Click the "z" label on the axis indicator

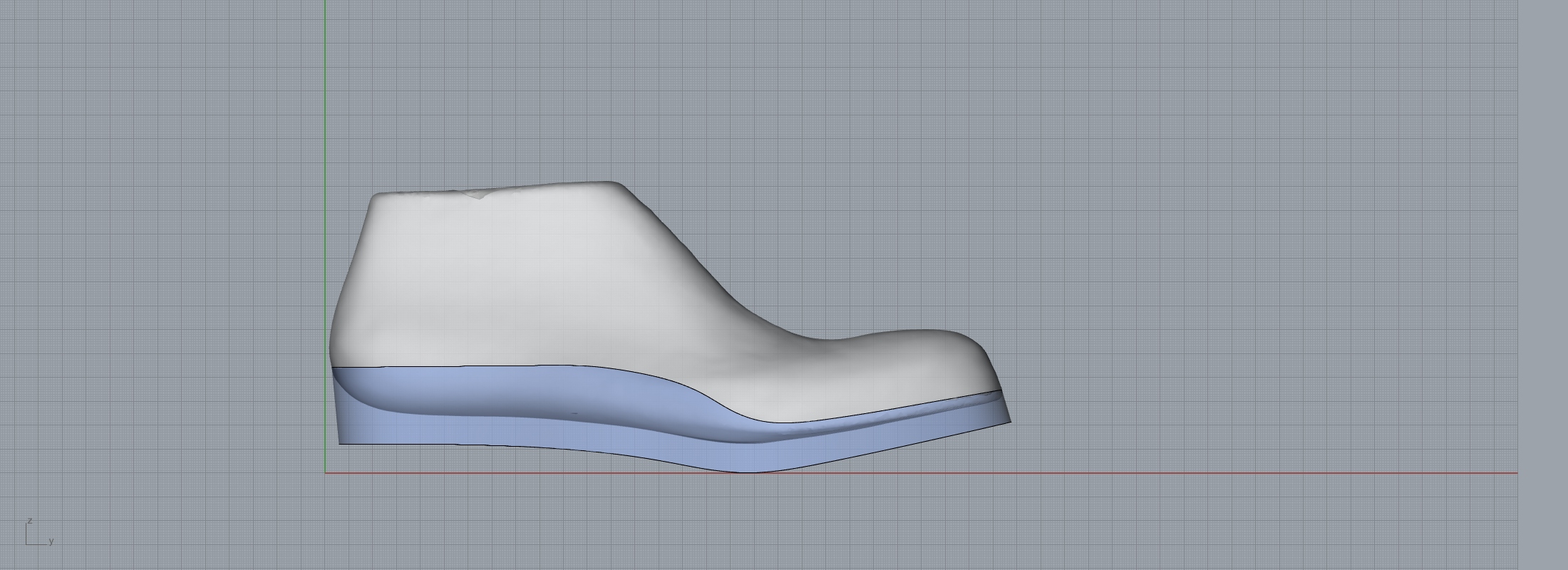(30, 521)
